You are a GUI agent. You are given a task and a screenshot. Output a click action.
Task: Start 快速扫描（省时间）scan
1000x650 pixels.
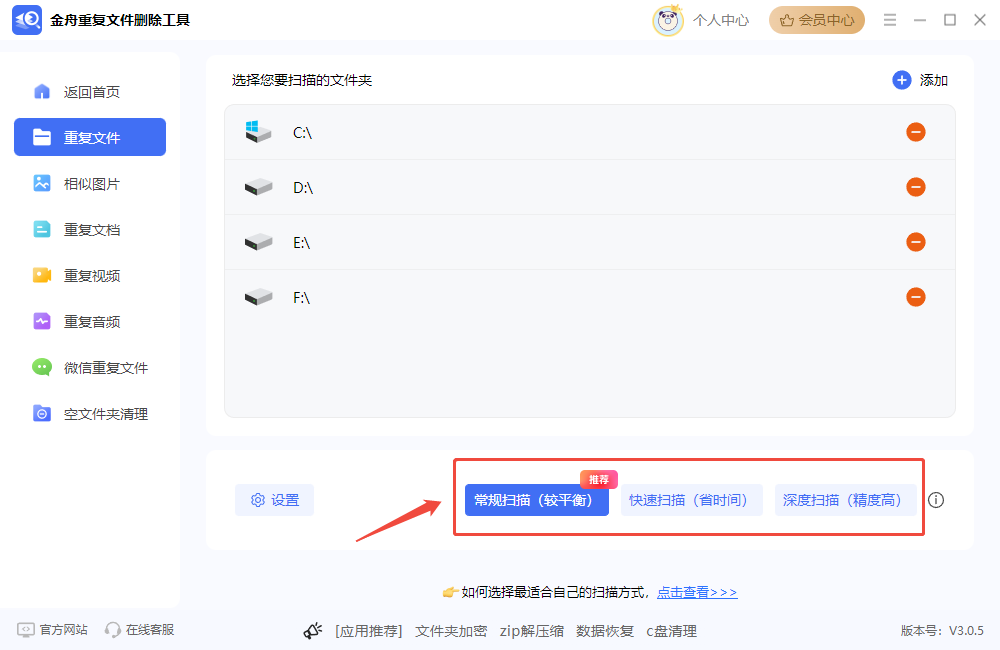(x=691, y=500)
